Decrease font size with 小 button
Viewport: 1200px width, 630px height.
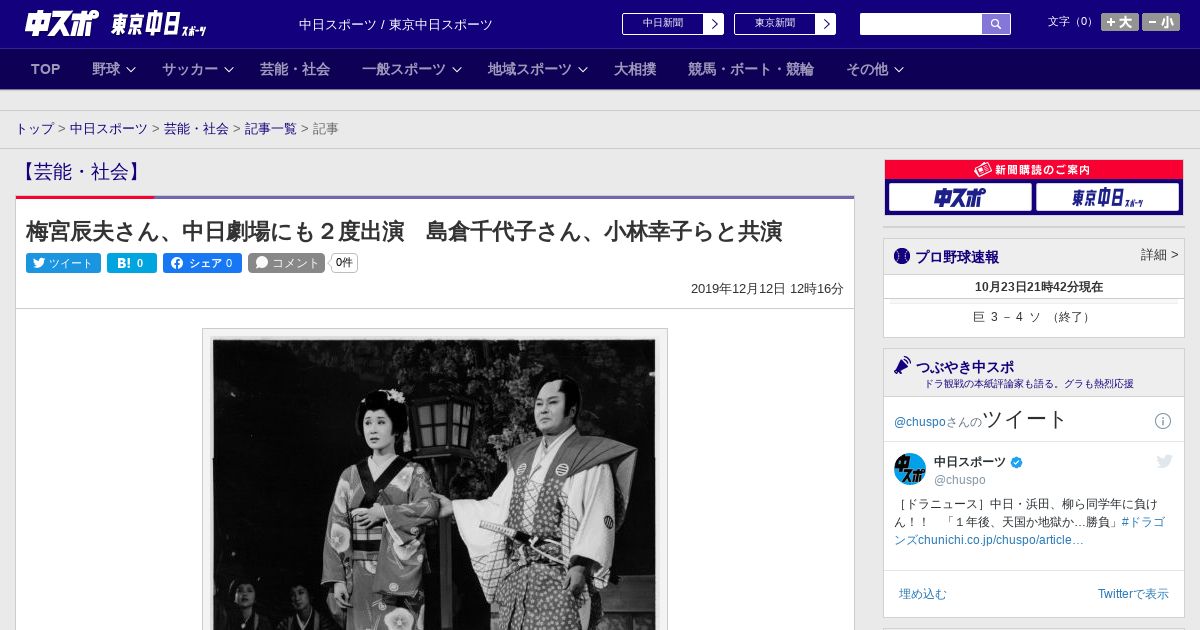point(1161,22)
